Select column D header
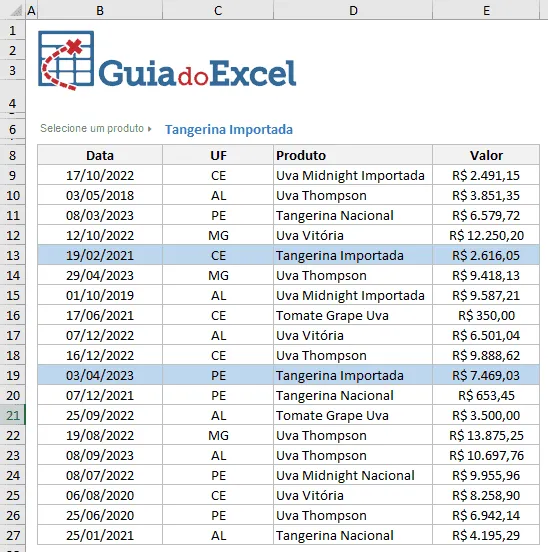548x552 pixels. [353, 10]
